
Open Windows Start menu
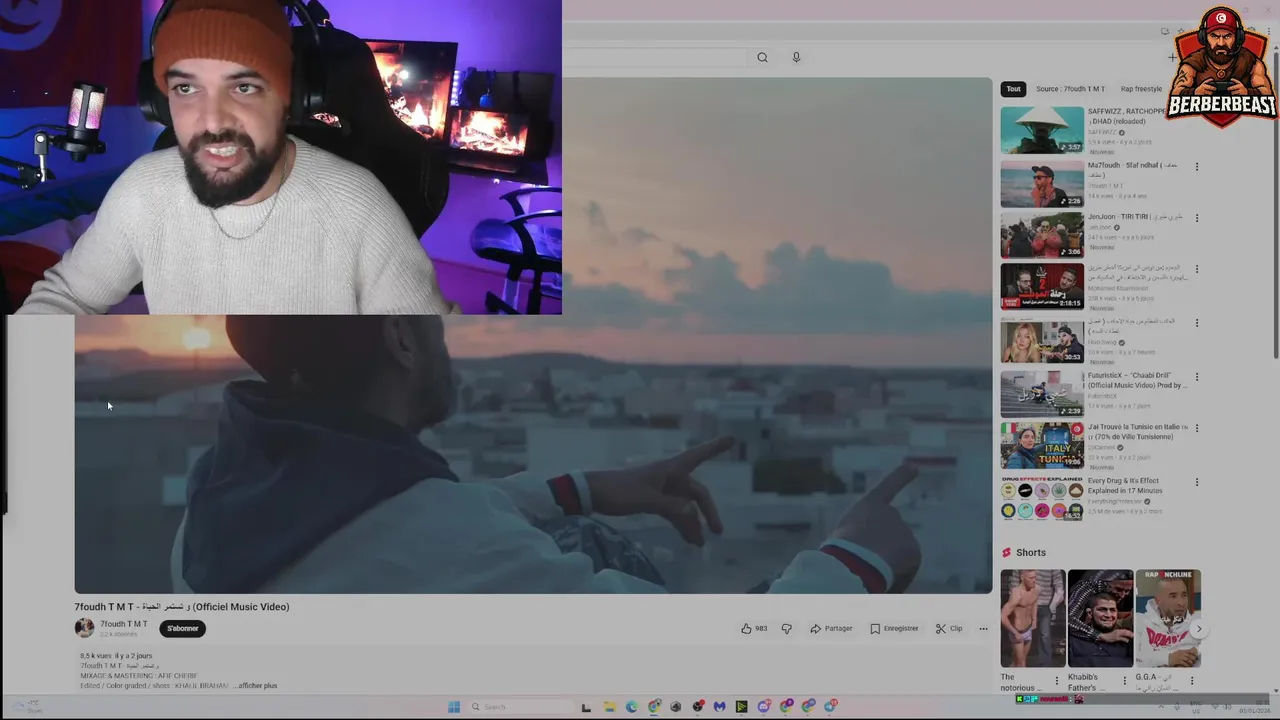pos(453,707)
